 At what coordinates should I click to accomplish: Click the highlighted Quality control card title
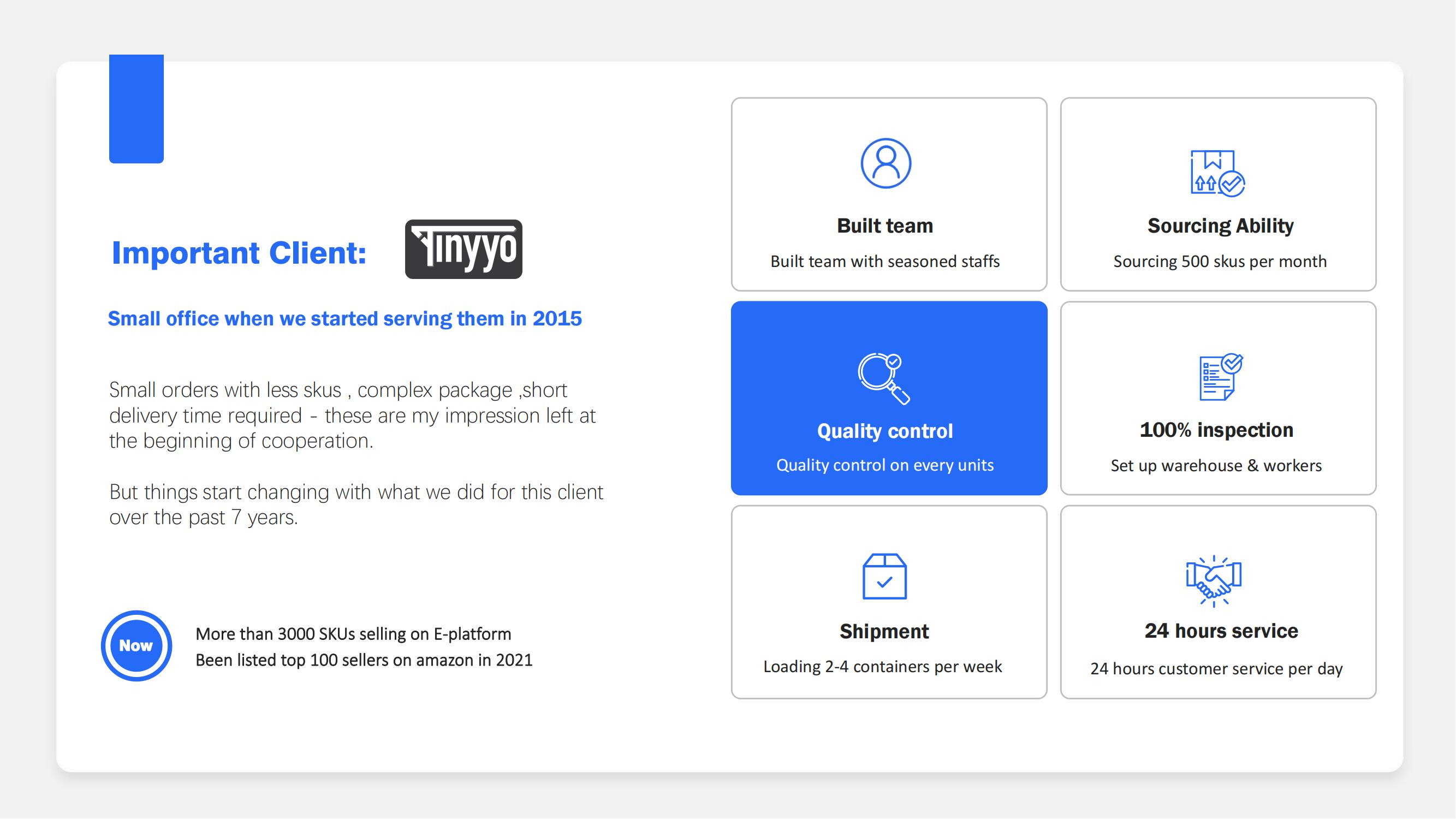(x=884, y=431)
